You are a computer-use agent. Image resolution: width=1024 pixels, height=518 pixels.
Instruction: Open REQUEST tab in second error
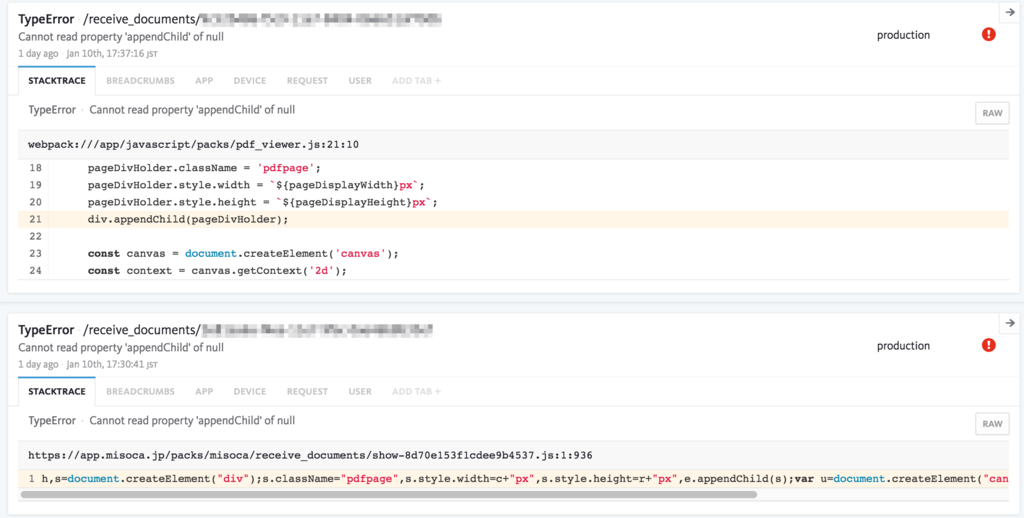coord(308,392)
